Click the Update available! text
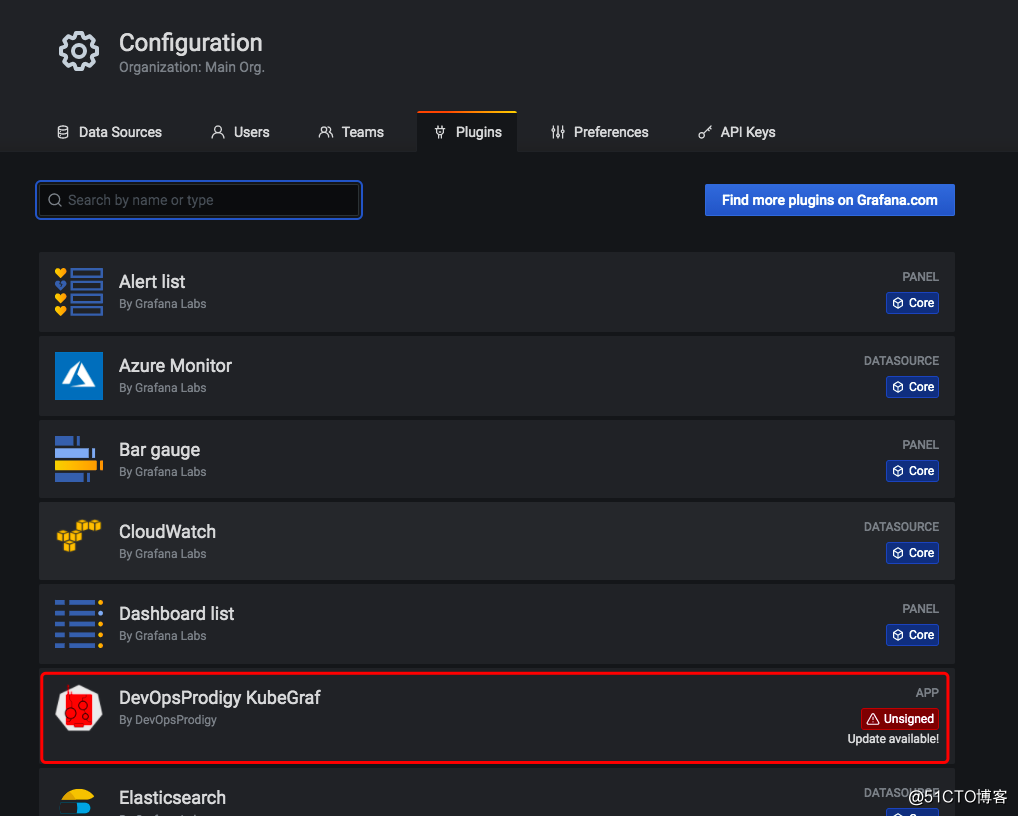The height and width of the screenshot is (816, 1018). (893, 739)
